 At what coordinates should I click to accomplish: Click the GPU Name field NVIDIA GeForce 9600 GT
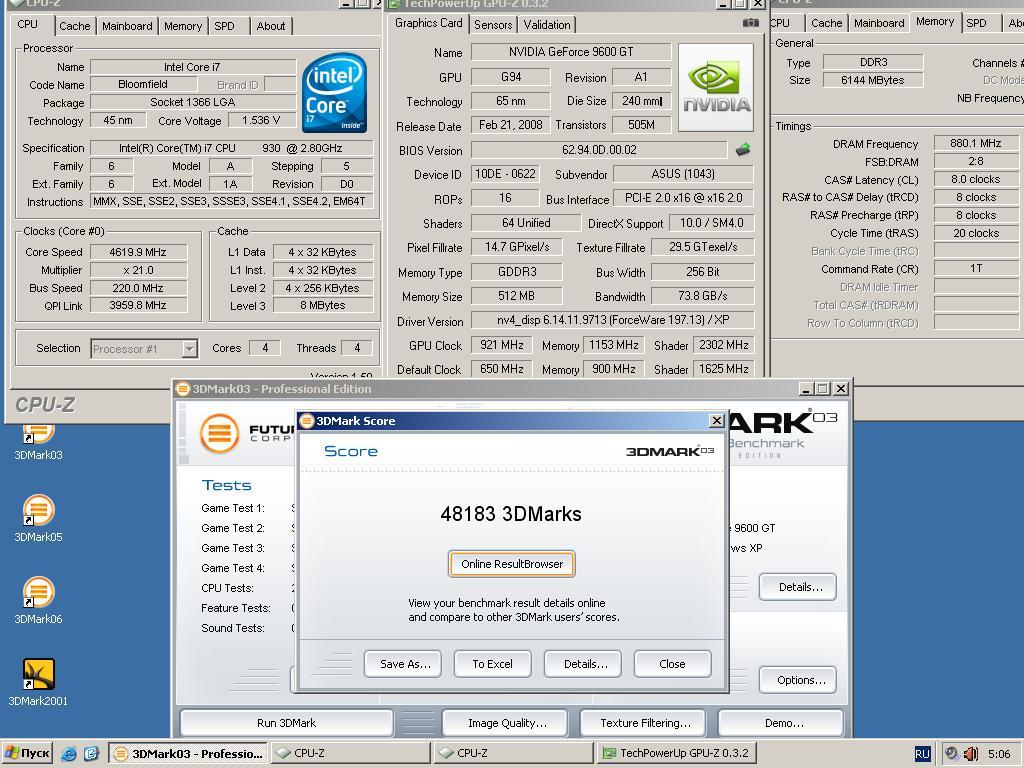point(570,52)
